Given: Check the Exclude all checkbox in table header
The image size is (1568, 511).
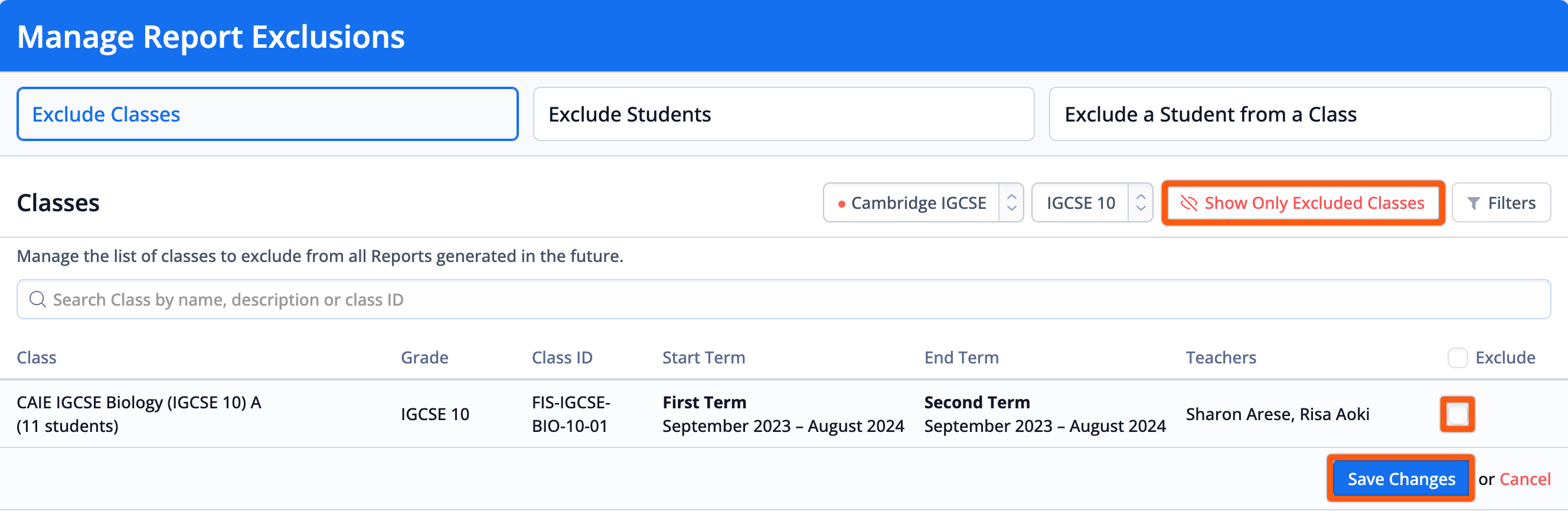Looking at the screenshot, I should [x=1457, y=358].
